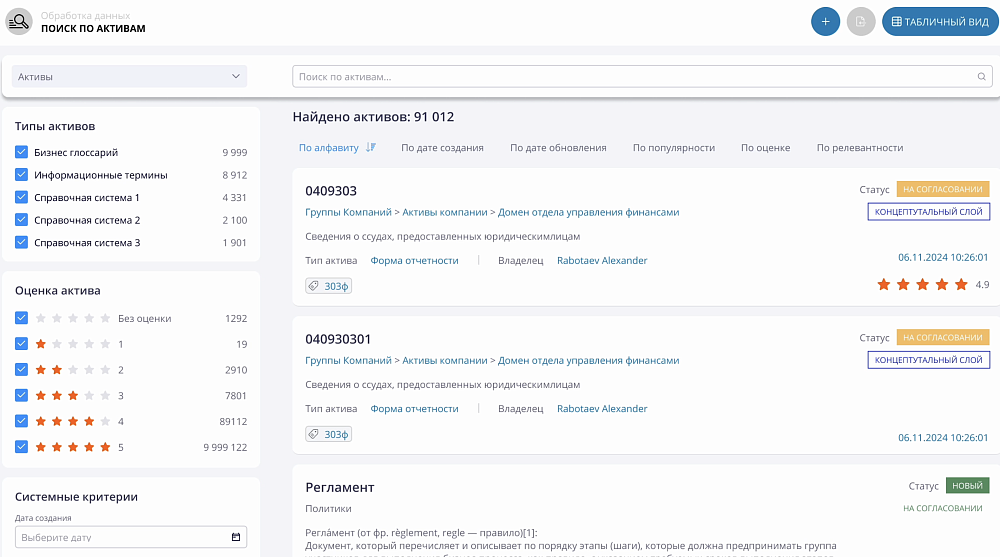This screenshot has width=1000, height=557.
Task: Switch to Табличный вид
Action: pos(940,22)
